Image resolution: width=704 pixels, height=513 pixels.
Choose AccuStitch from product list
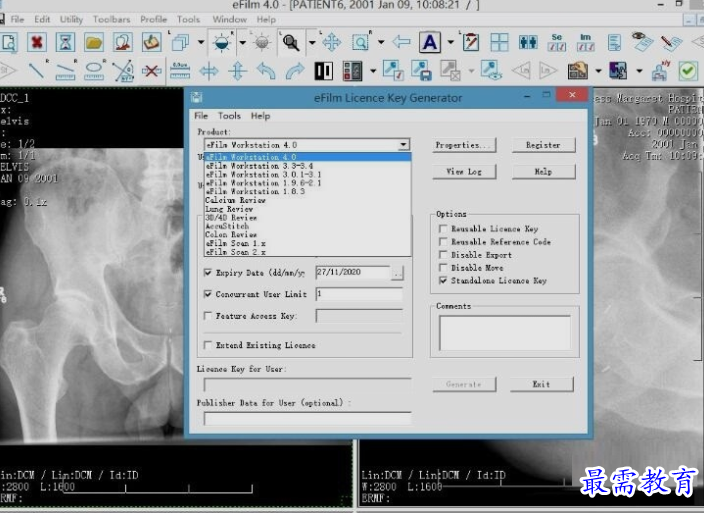point(308,226)
